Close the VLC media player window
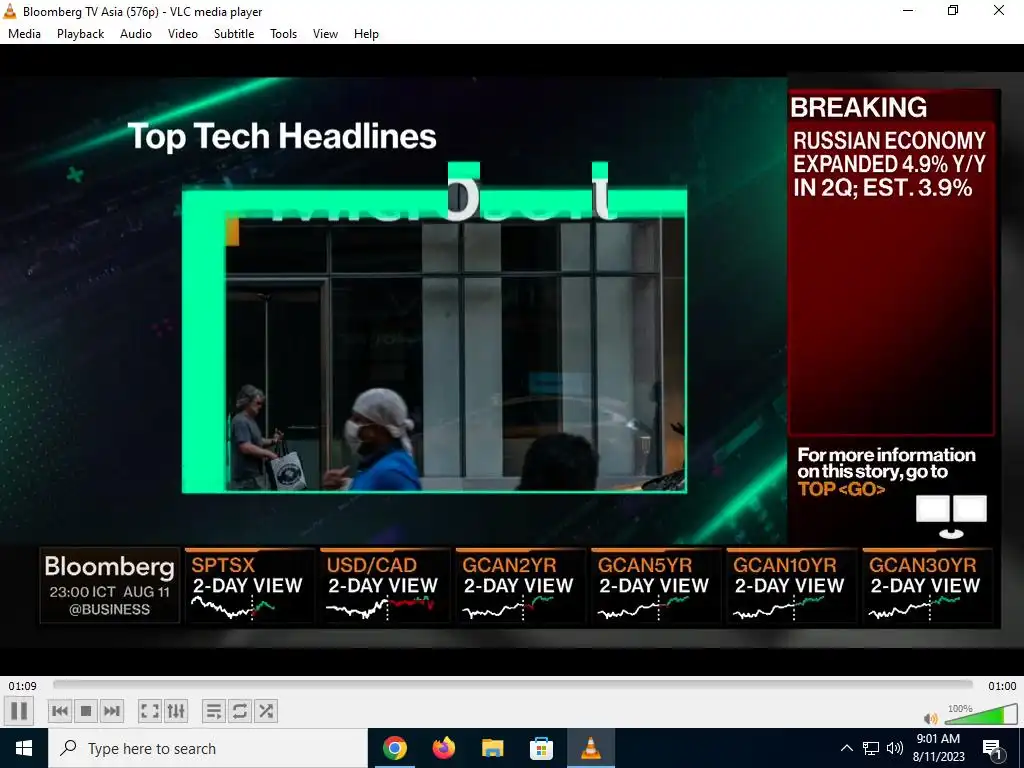The width and height of the screenshot is (1024, 768). 999,10
